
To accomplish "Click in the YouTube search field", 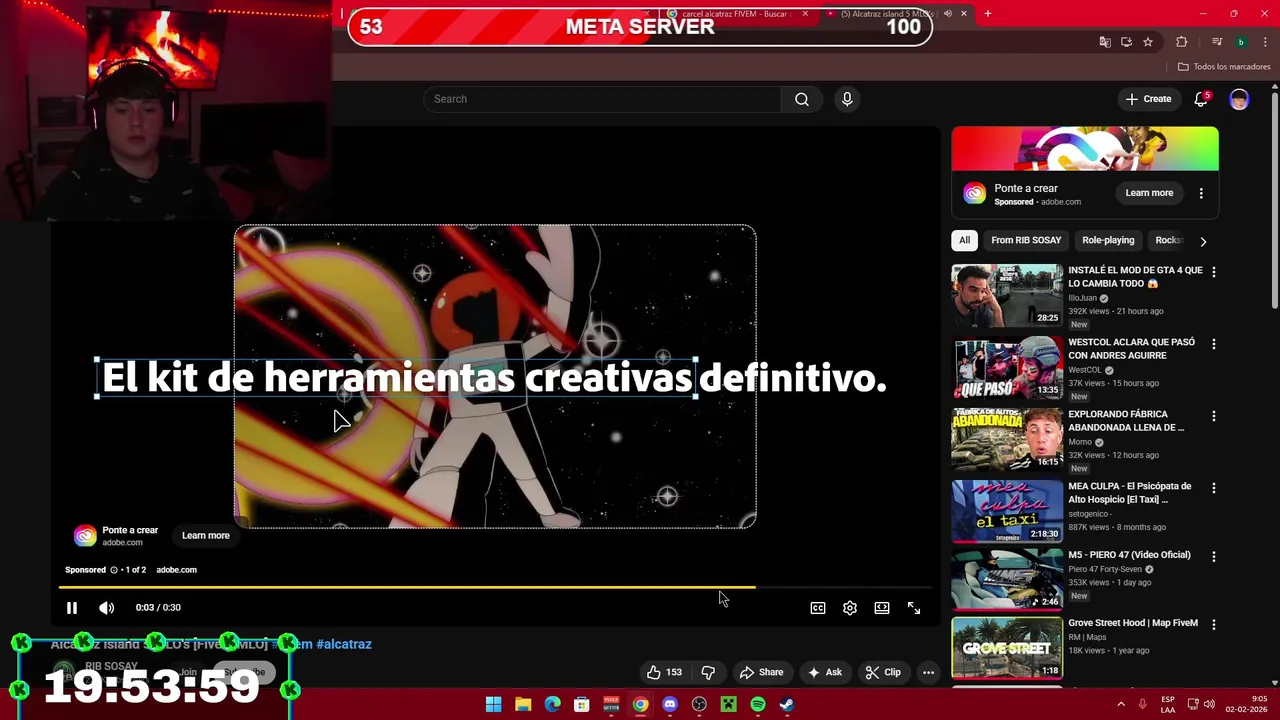I will (x=602, y=99).
